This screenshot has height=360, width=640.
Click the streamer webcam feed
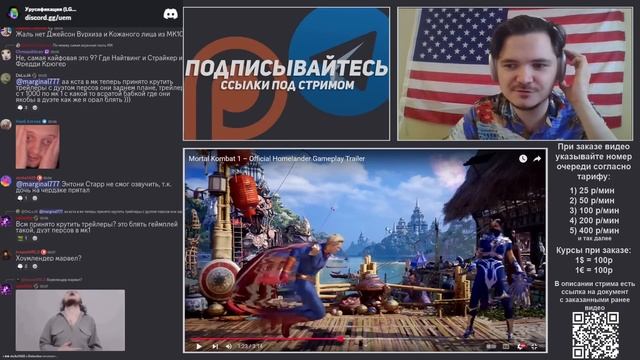515,74
